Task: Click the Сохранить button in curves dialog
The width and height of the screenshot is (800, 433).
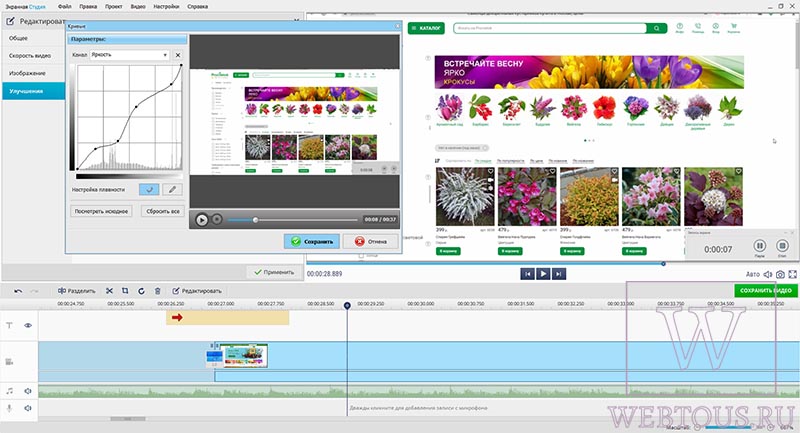Action: [312, 241]
